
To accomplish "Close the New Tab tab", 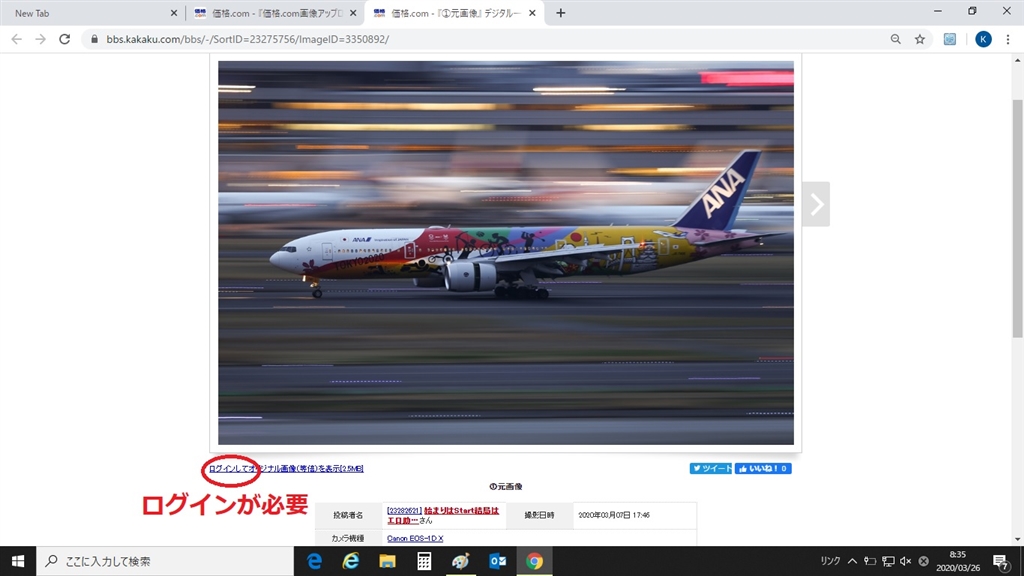I will point(174,13).
